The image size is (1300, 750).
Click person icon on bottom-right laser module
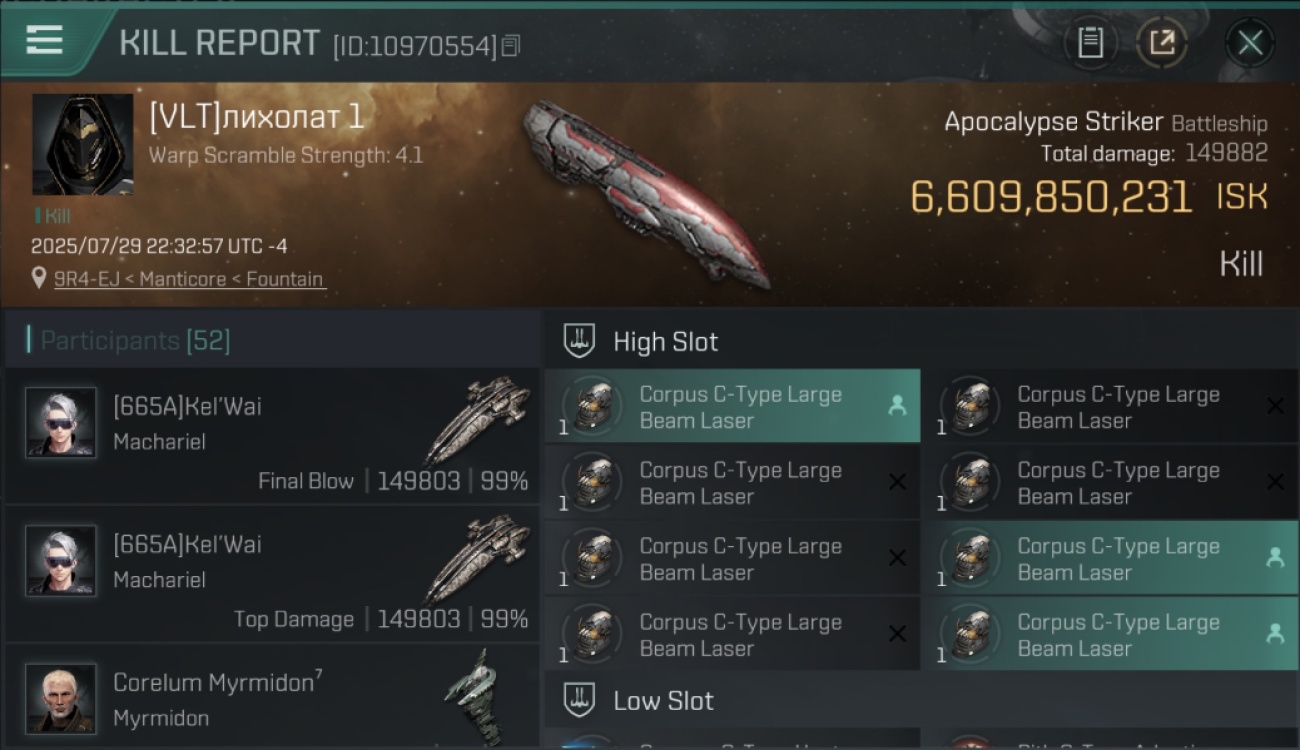pos(1275,634)
